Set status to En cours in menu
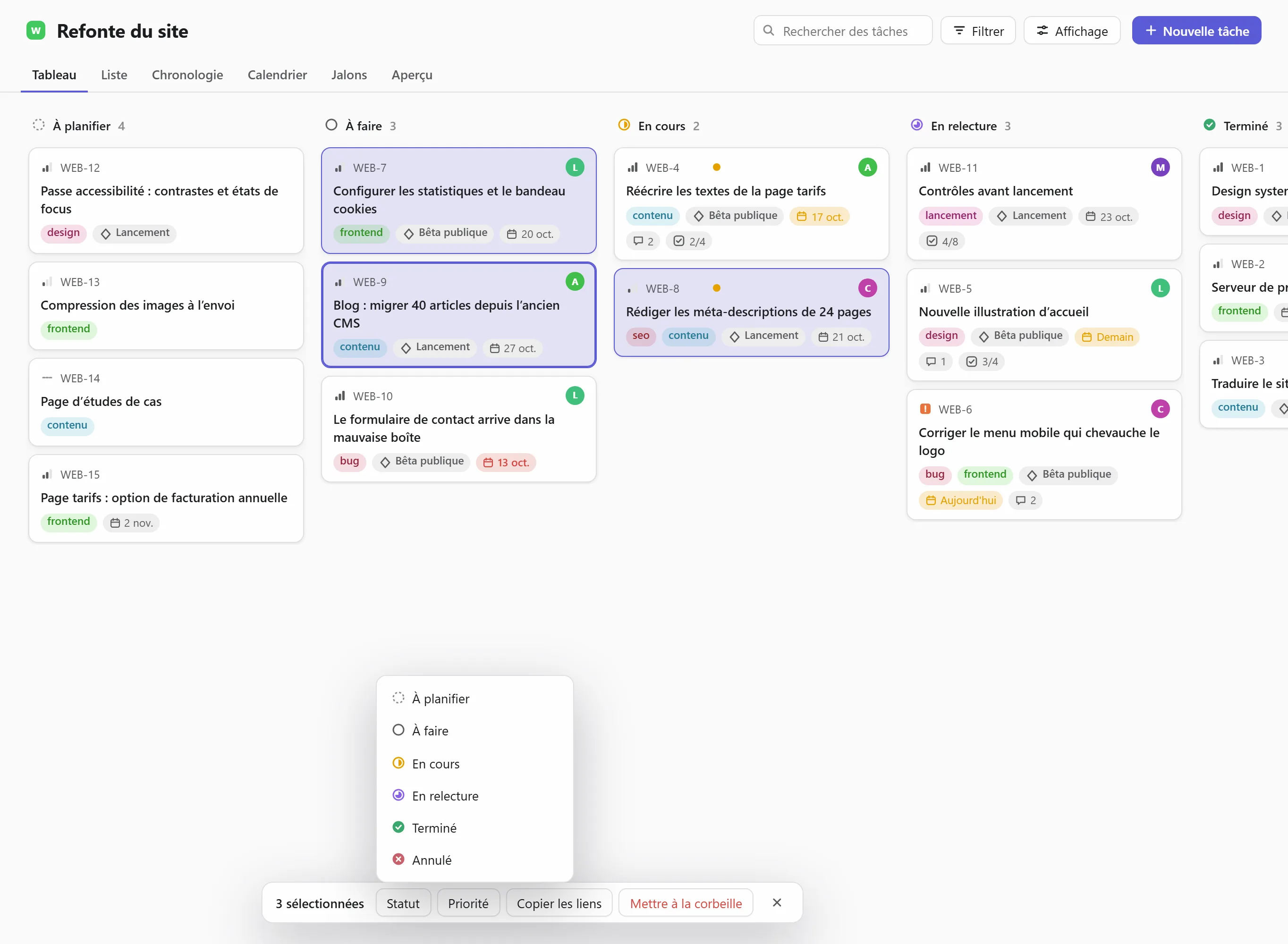 475,763
